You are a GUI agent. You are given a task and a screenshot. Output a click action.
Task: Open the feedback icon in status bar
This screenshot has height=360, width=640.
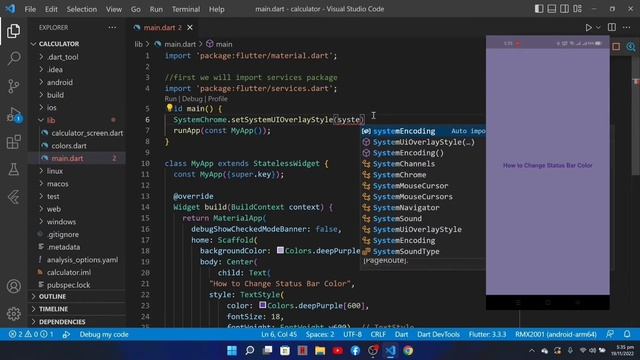tap(610, 334)
